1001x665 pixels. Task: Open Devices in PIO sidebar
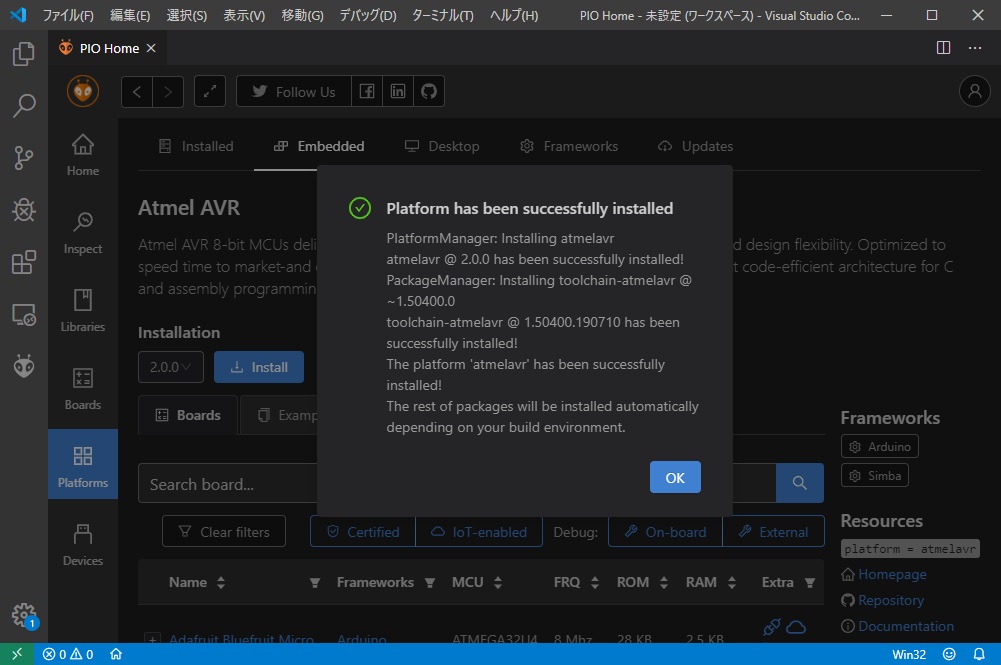click(83, 545)
